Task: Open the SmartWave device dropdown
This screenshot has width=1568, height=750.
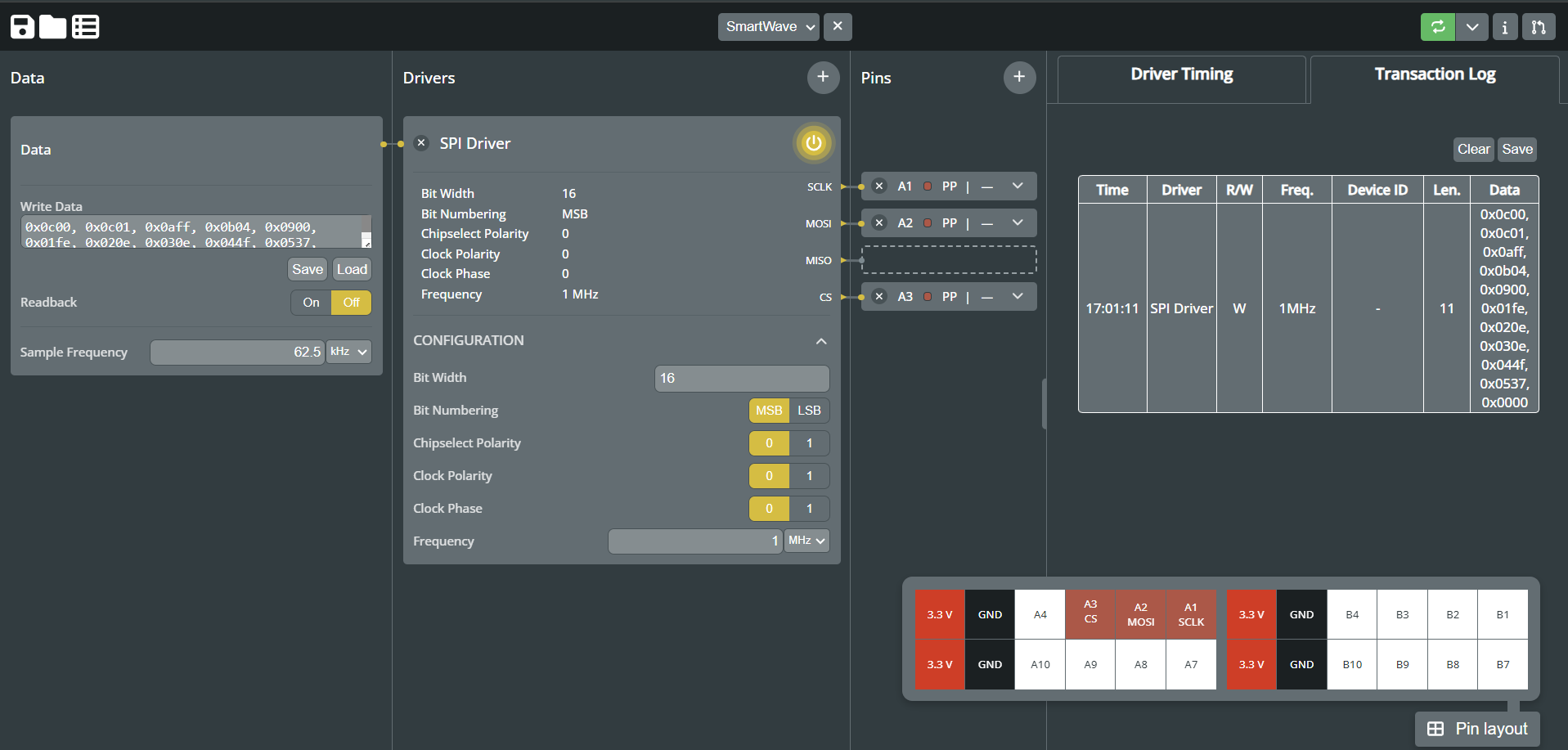Action: (767, 26)
